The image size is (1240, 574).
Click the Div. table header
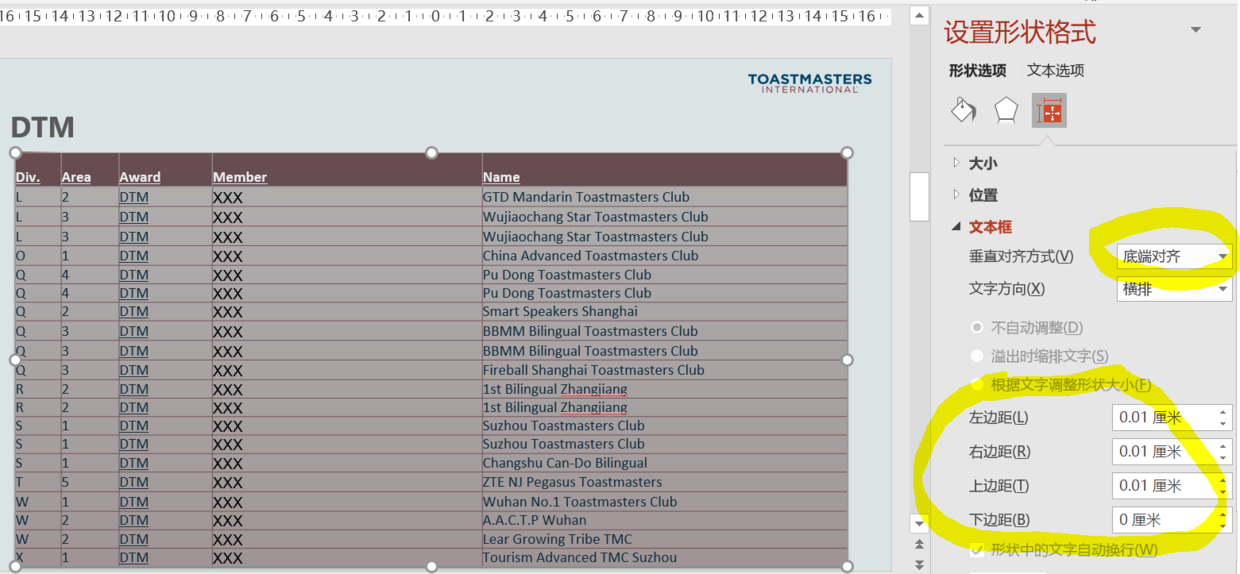(28, 177)
